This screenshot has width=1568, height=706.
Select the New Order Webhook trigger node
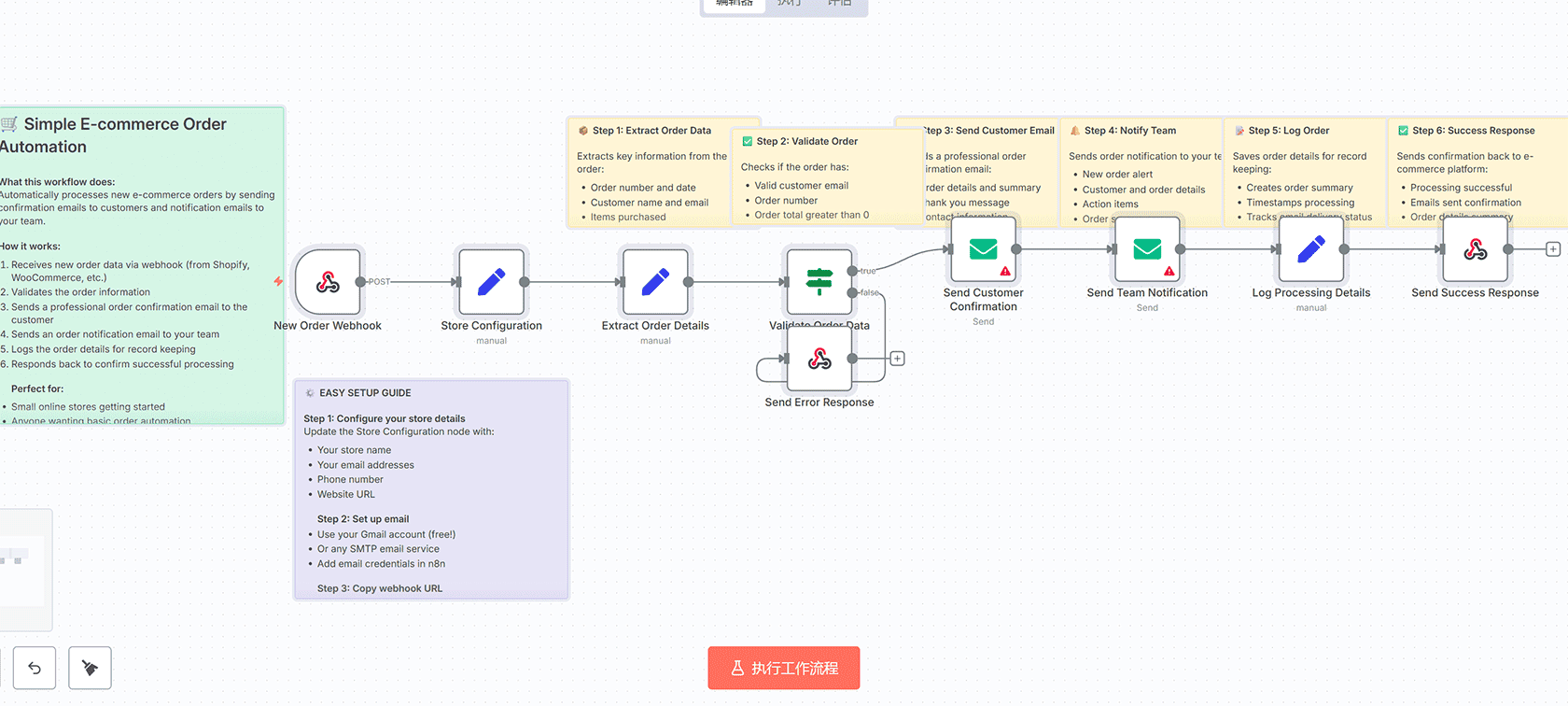coord(328,282)
